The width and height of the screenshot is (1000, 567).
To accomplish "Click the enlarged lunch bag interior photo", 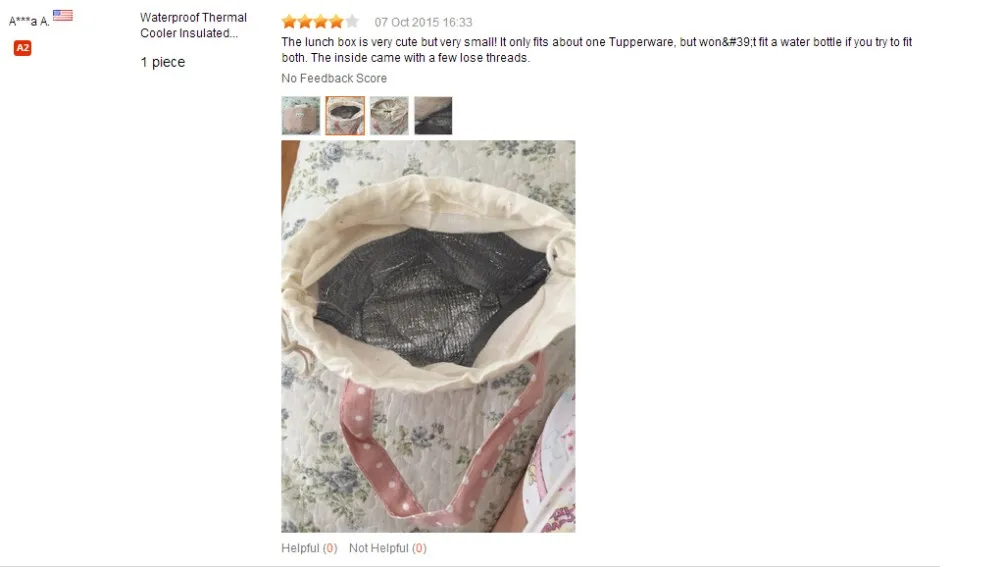I will pos(428,336).
